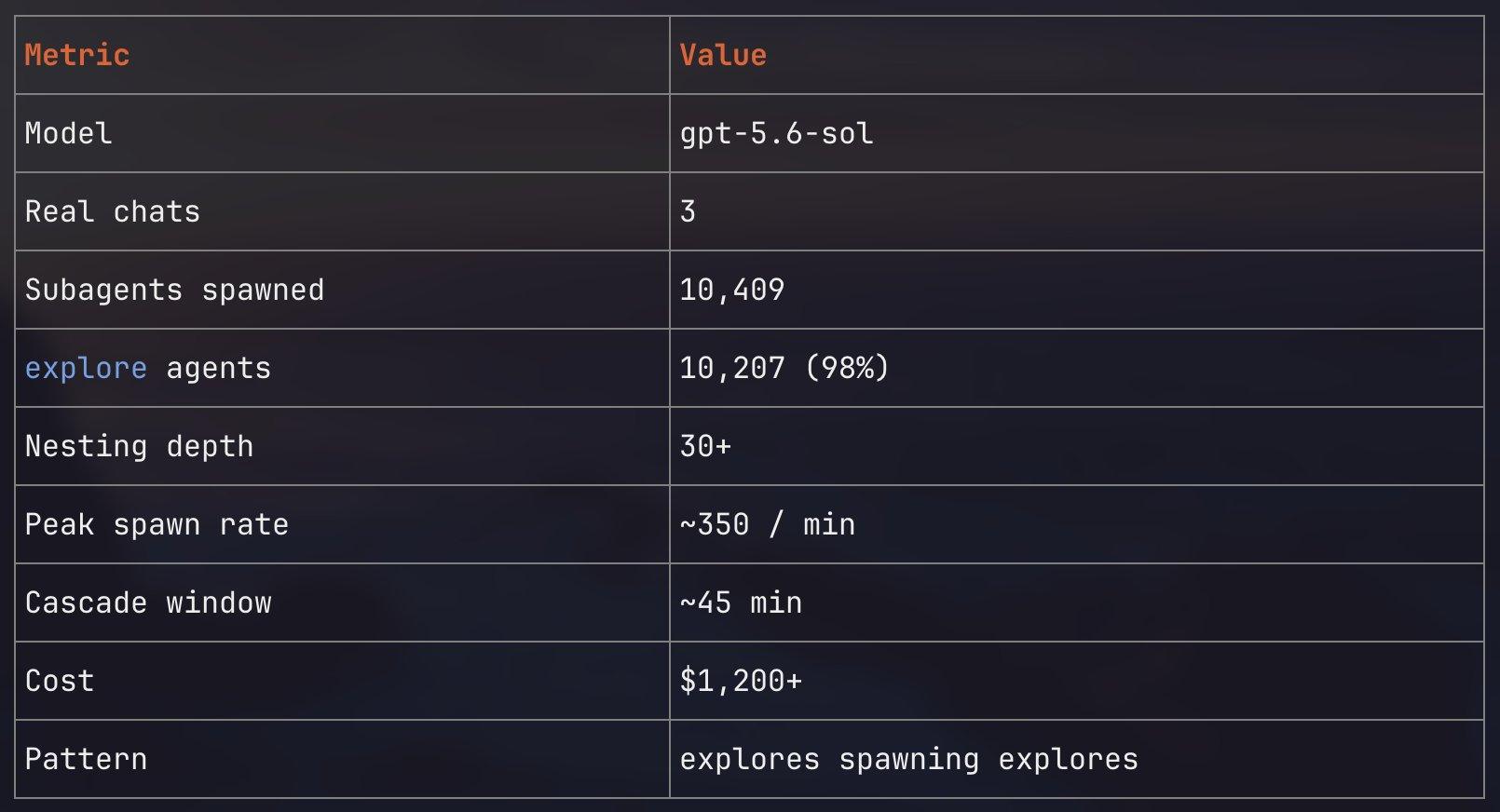Click the 30+ nesting depth value

coord(705,446)
